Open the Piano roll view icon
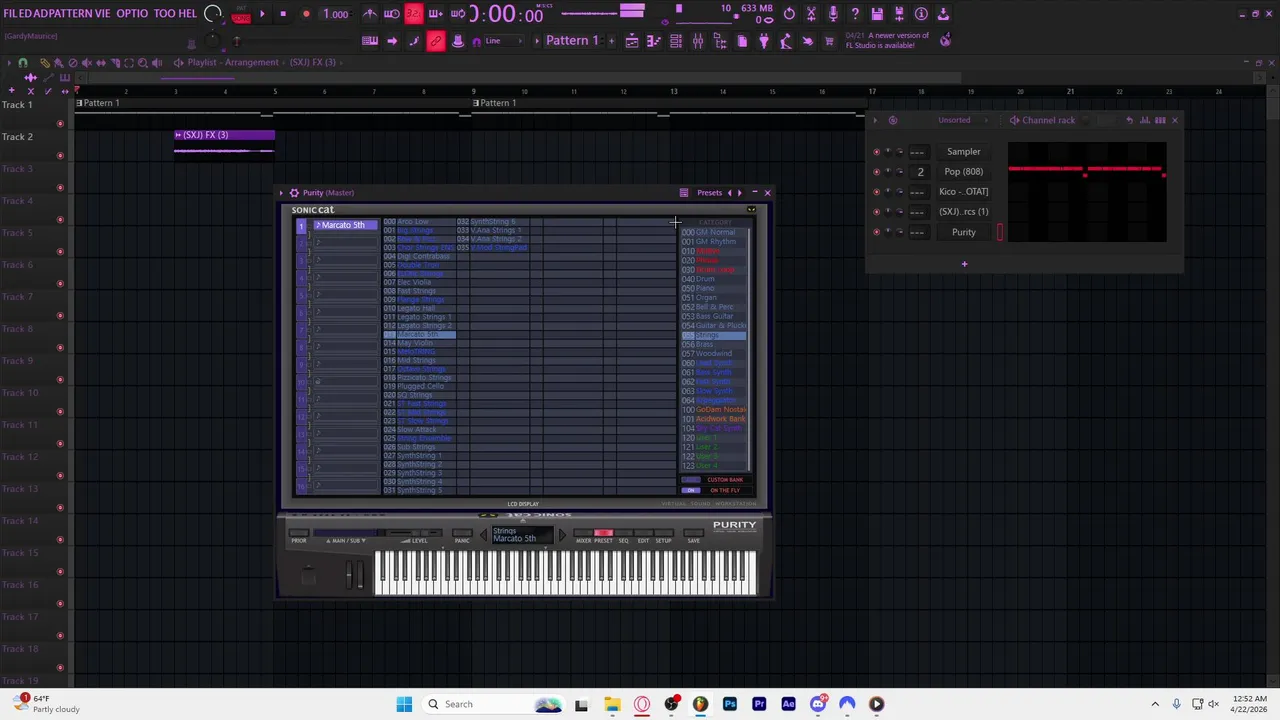Viewport: 1280px width, 720px height. pos(654,41)
